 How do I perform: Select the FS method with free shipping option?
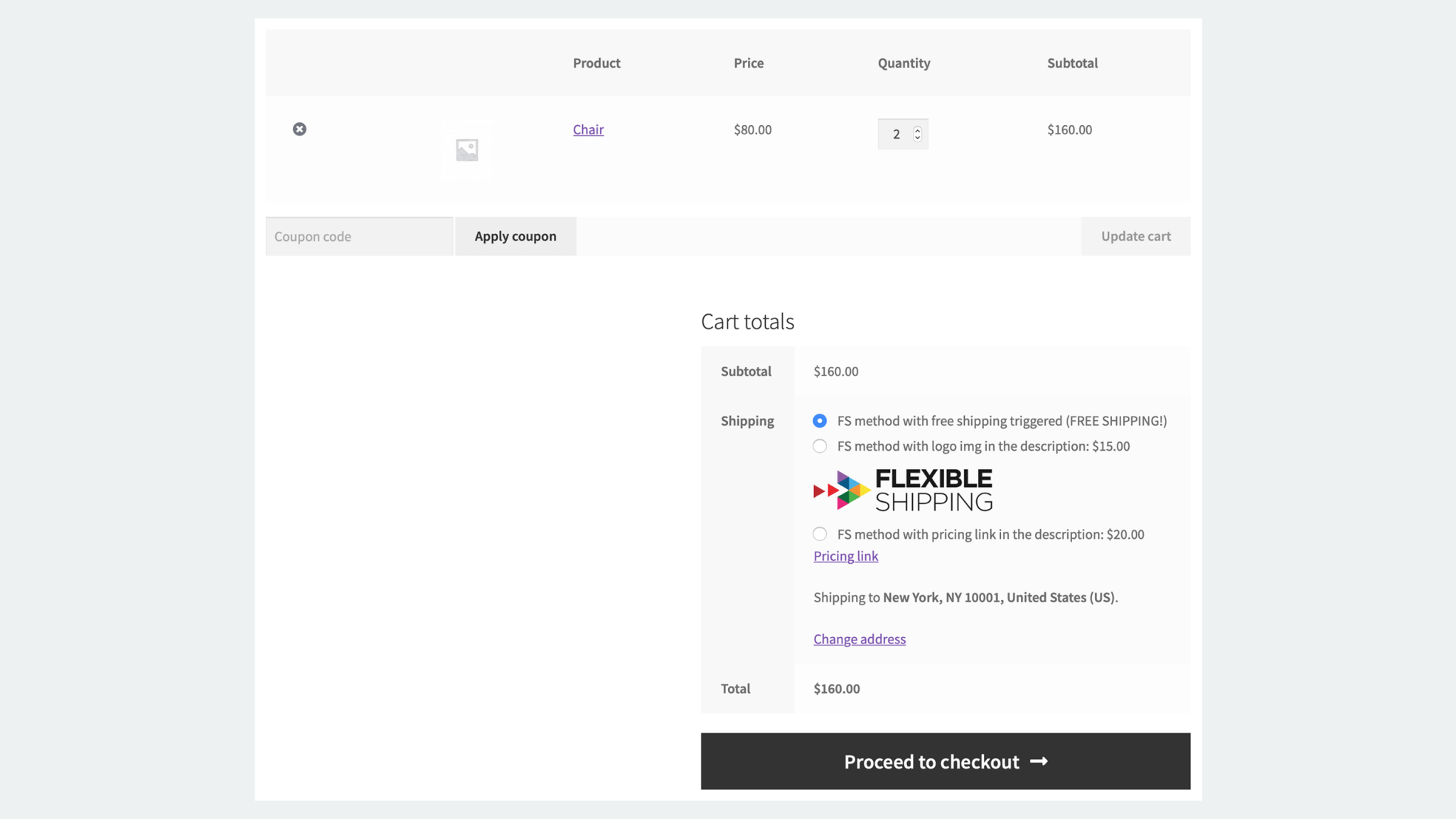(820, 420)
